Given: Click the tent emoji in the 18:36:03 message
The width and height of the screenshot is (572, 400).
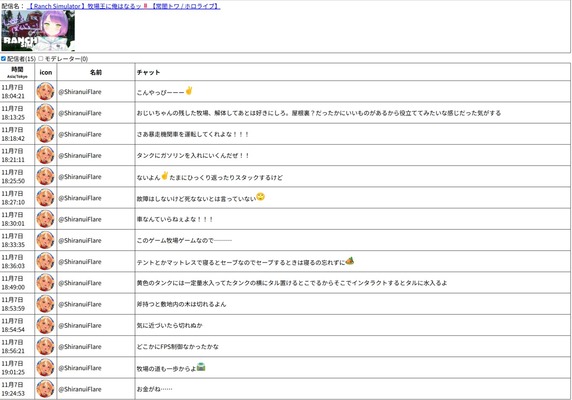Looking at the screenshot, I should point(349,260).
